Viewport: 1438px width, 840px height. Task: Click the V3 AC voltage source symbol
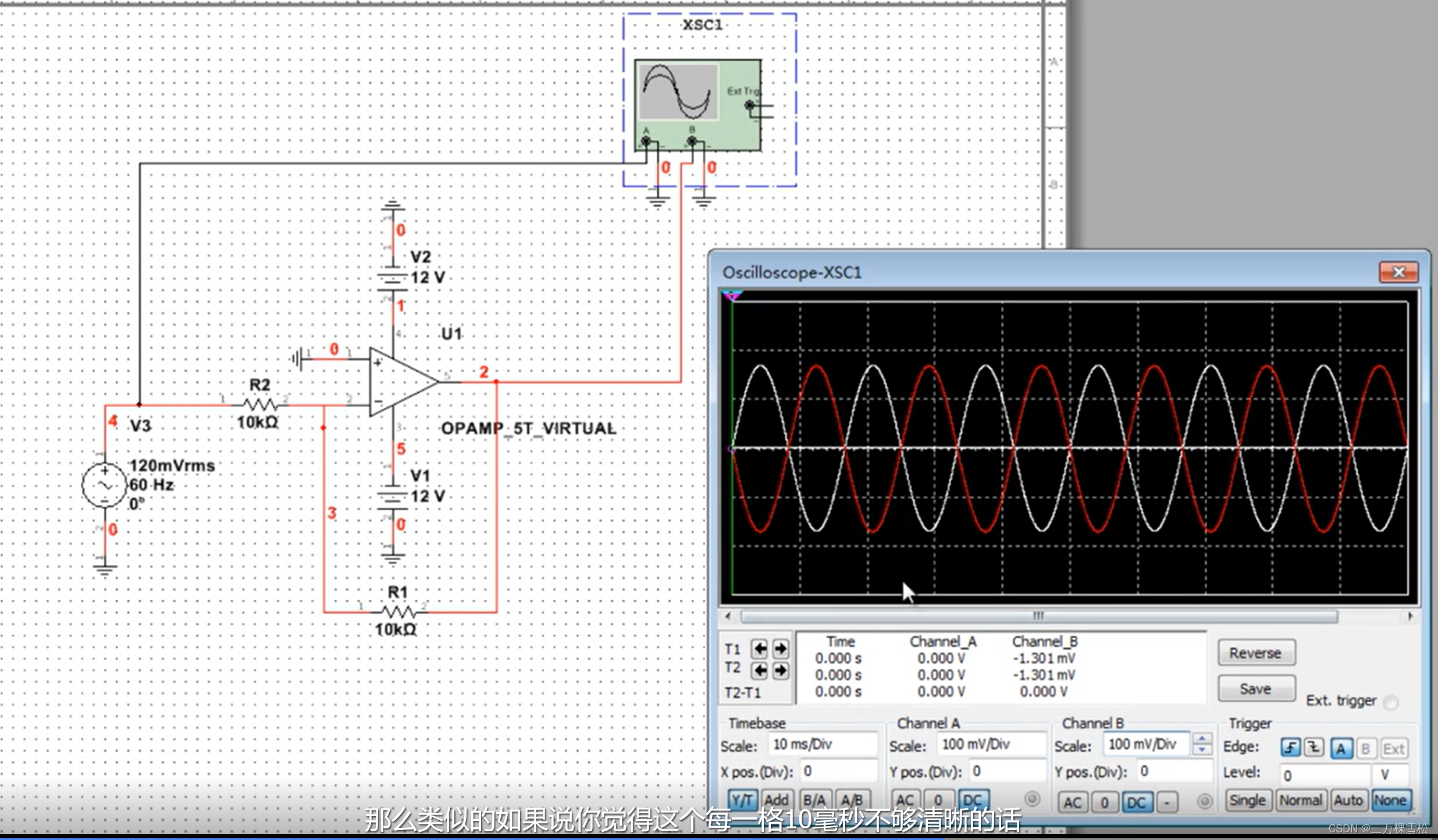click(x=105, y=485)
